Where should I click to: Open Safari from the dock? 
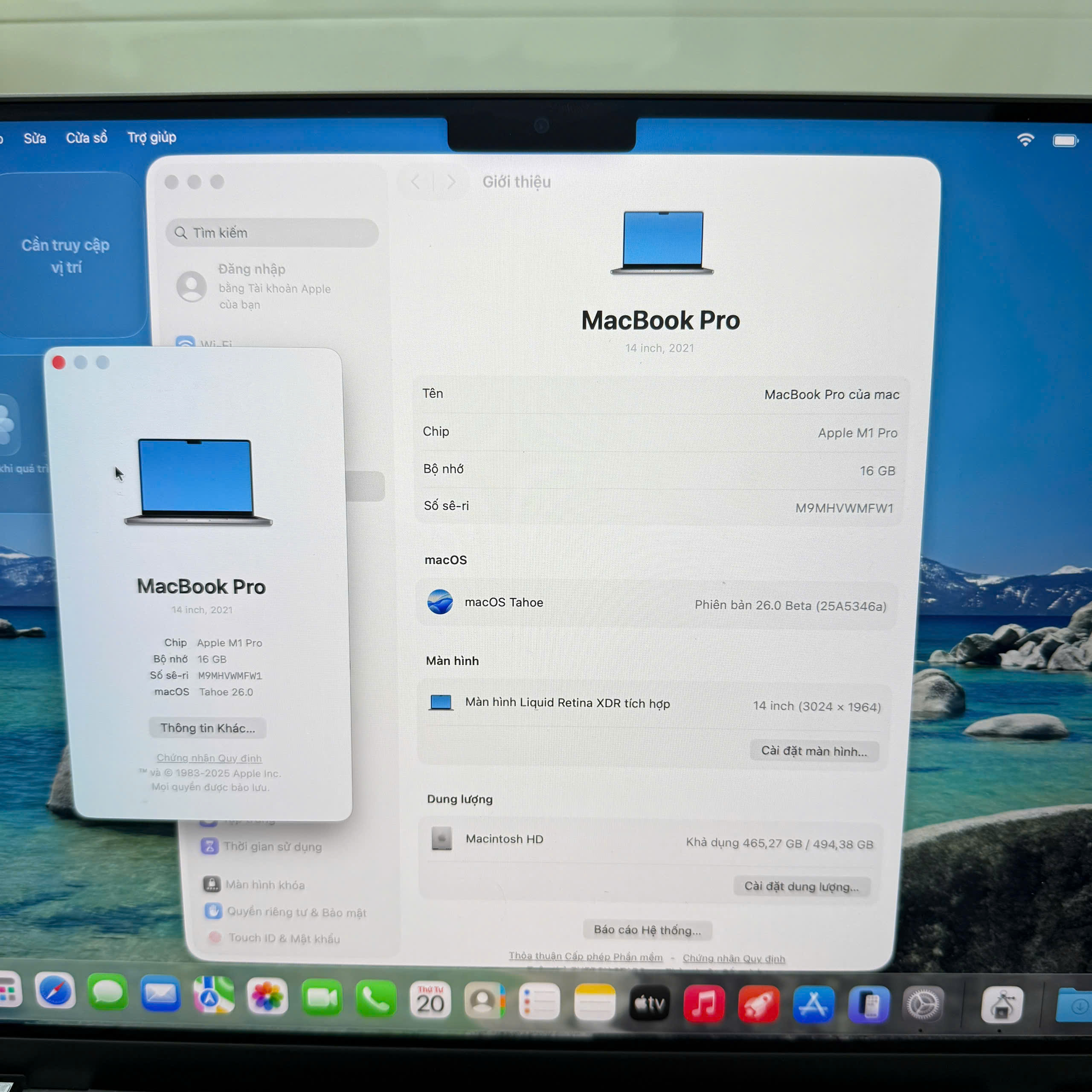[x=55, y=990]
